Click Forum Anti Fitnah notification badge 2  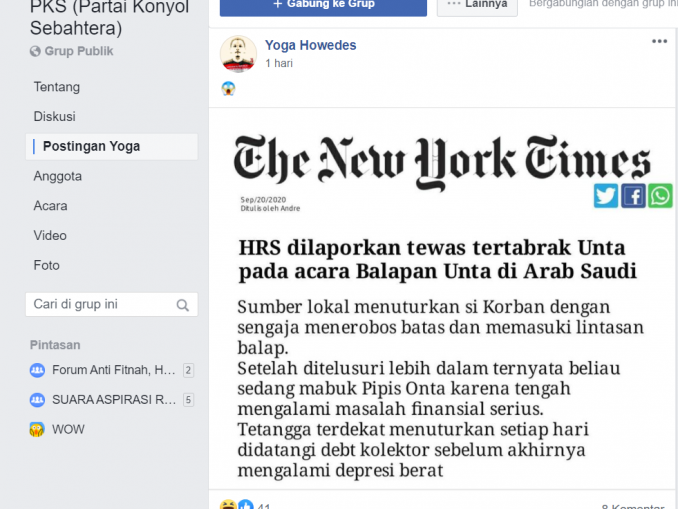(x=188, y=370)
